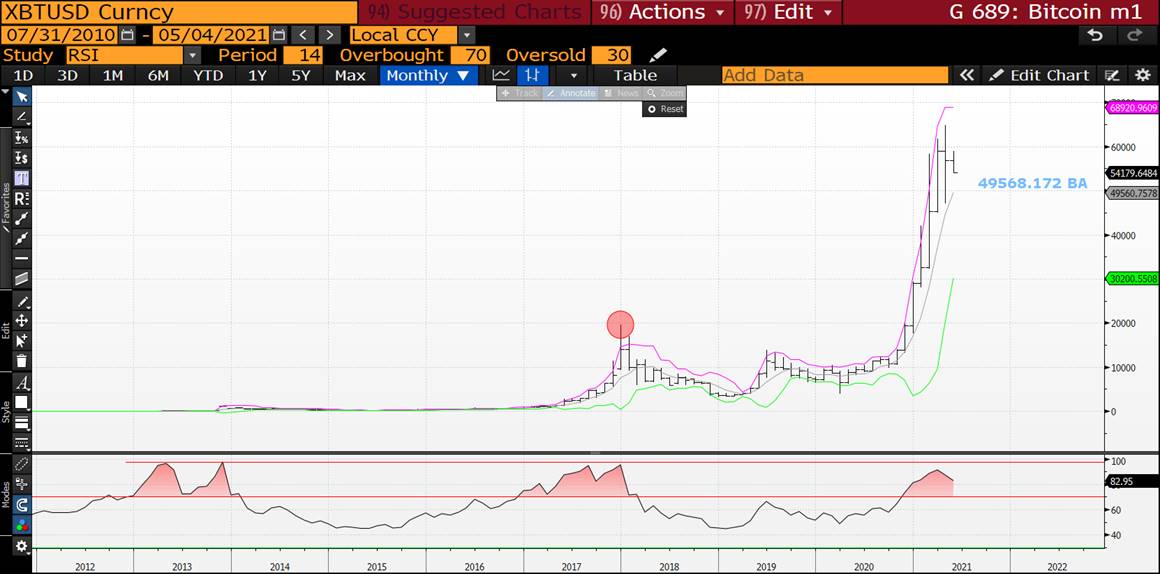Screen dimensions: 1160x574
Task: Click the trash delete icon in Edit section
Action: [22, 361]
